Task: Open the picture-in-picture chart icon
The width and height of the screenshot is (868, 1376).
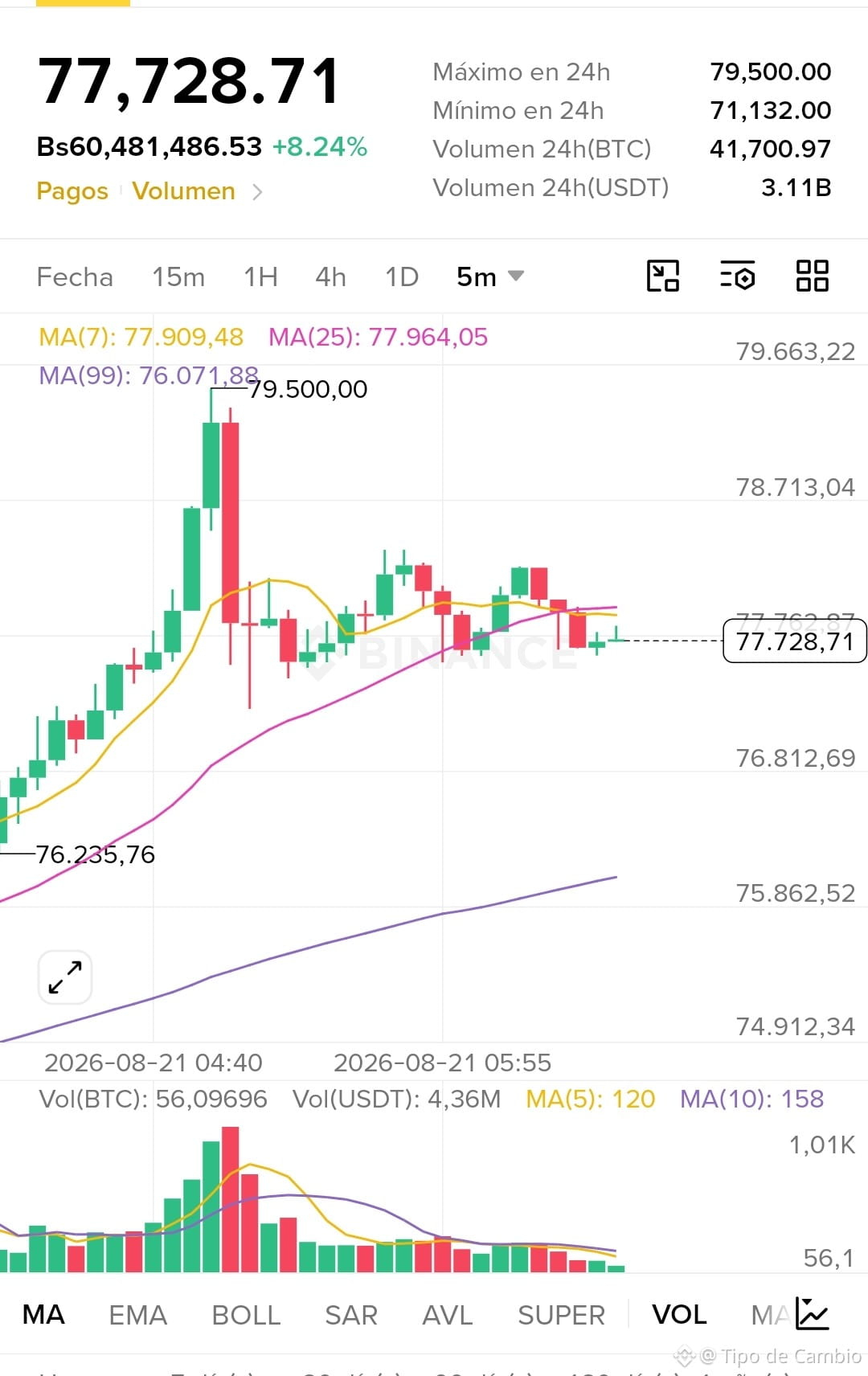Action: pyautogui.click(x=663, y=276)
